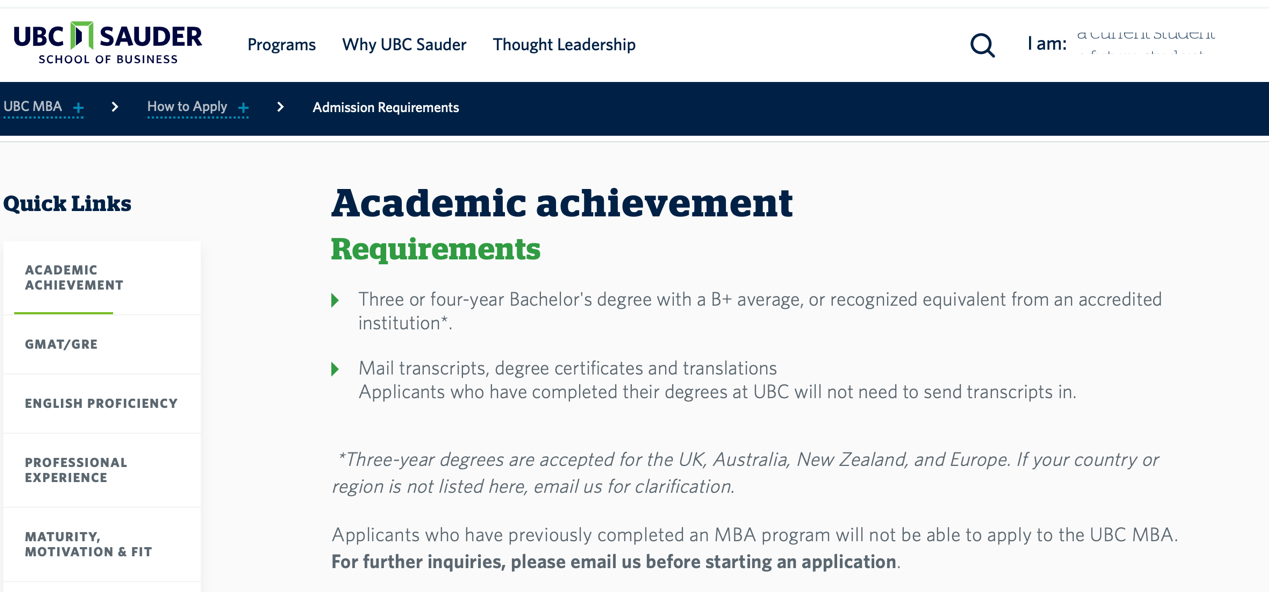Jump to Academic Achievement quick link
1269x592 pixels.
point(102,278)
